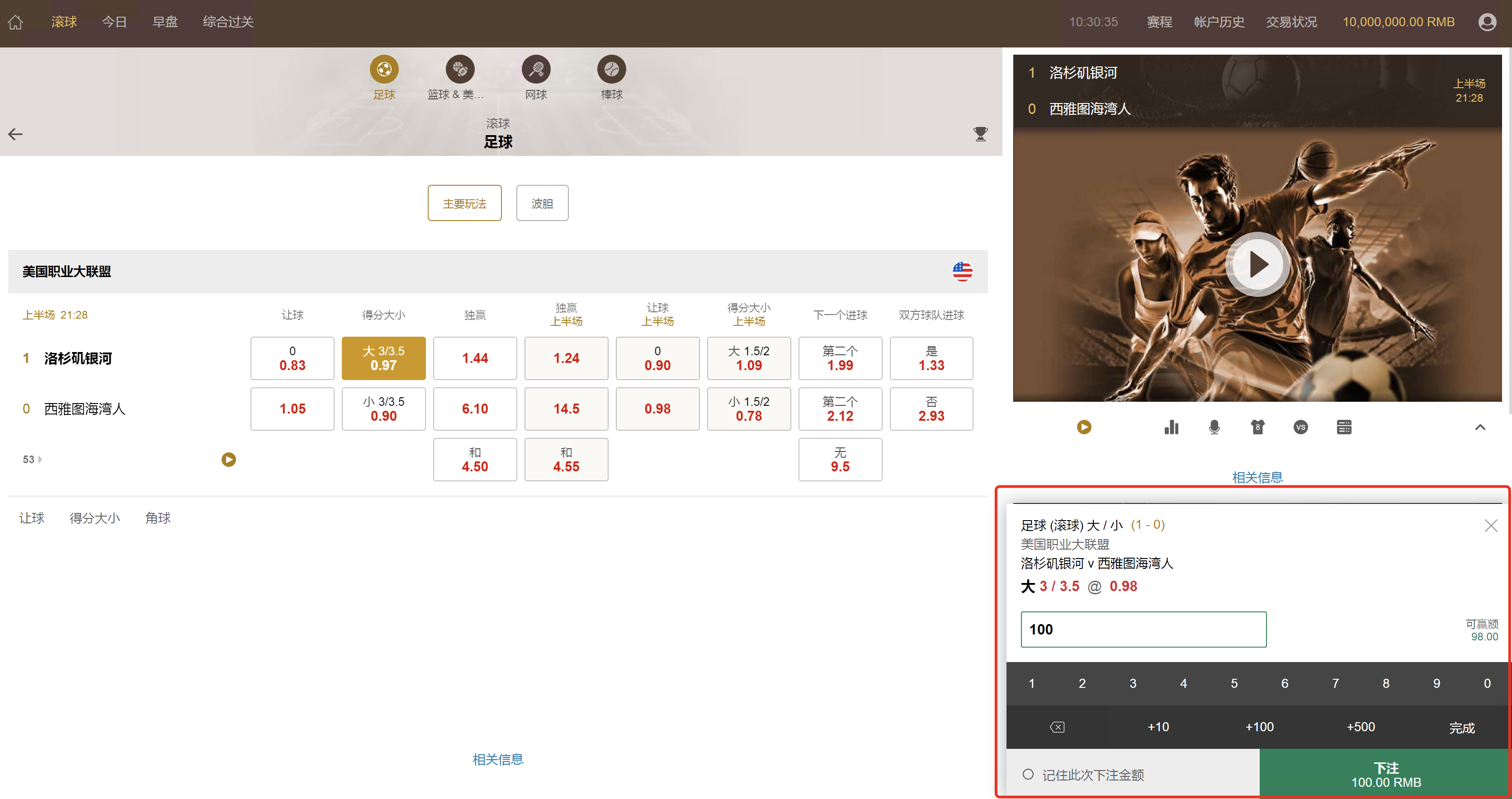Image resolution: width=1512 pixels, height=799 pixels.
Task: Click the scoreboard grid icon
Action: click(x=1344, y=427)
